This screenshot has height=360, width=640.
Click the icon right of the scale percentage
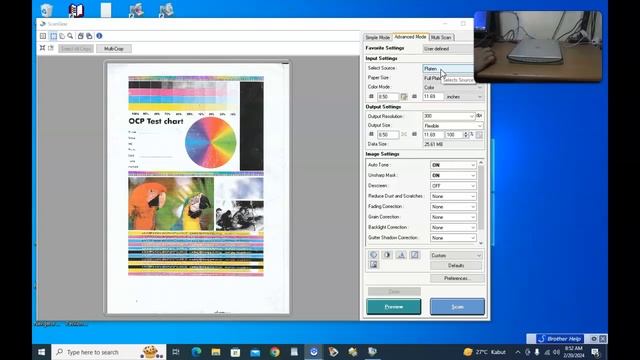click(x=479, y=135)
